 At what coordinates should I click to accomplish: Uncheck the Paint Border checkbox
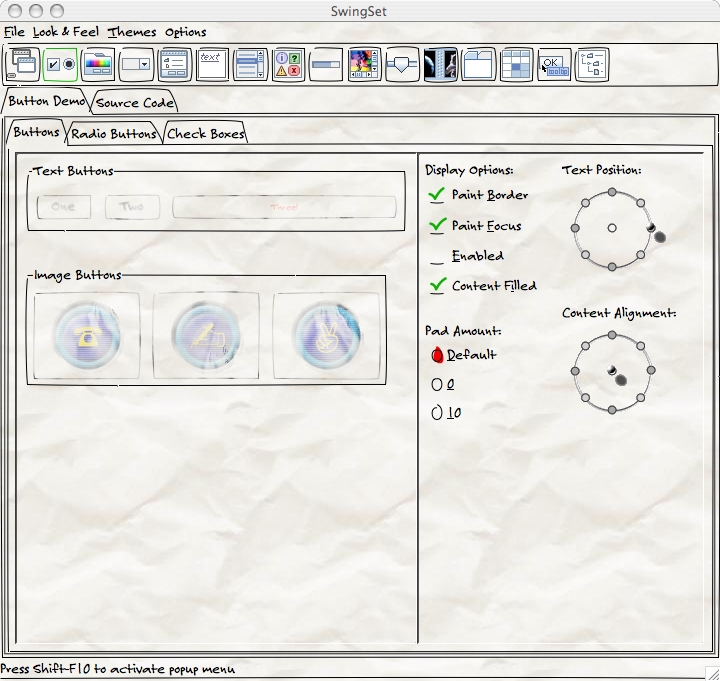(x=437, y=195)
